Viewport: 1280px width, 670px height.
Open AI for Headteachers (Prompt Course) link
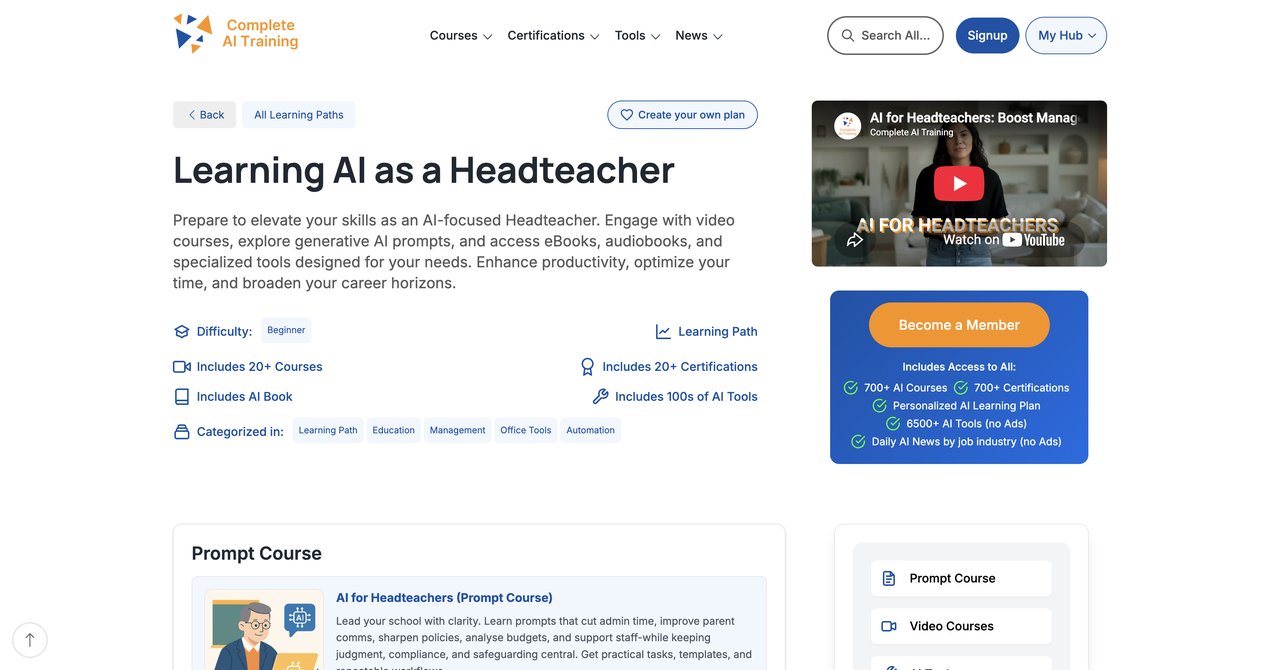tap(444, 598)
